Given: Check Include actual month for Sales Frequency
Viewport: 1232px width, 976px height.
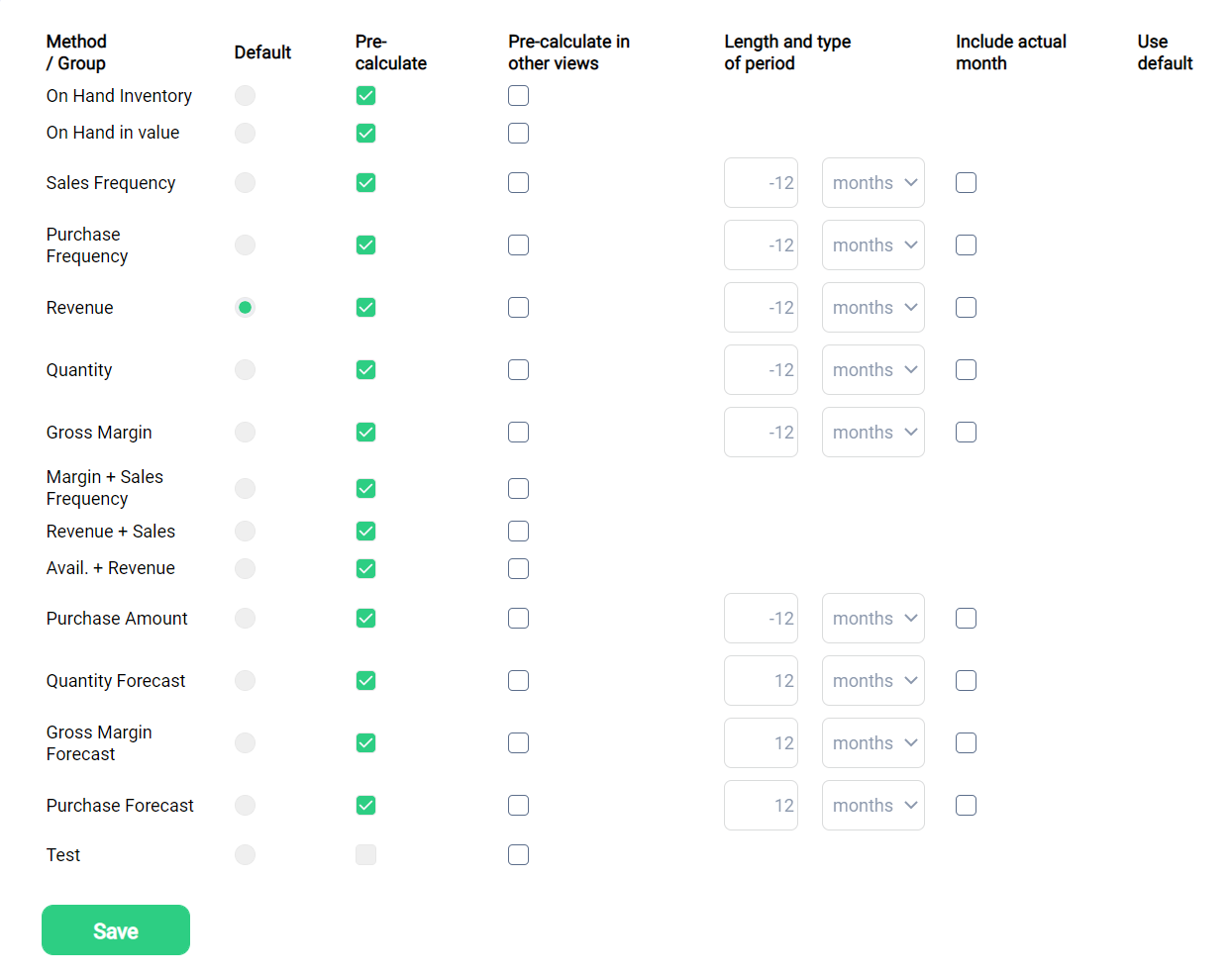Looking at the screenshot, I should pos(966,183).
